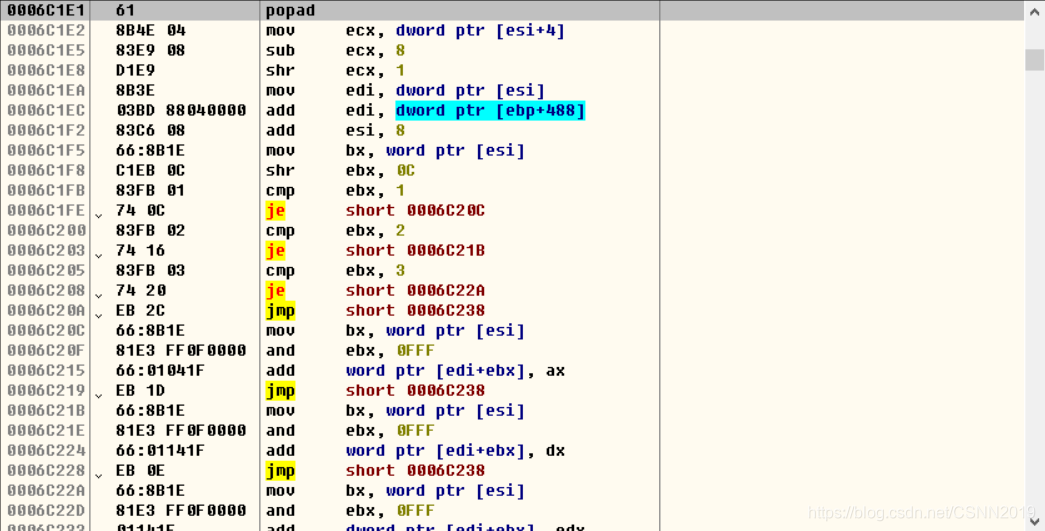Image resolution: width=1045 pixels, height=531 pixels.
Task: Click the scrollbar down arrow
Action: pos(1034,520)
